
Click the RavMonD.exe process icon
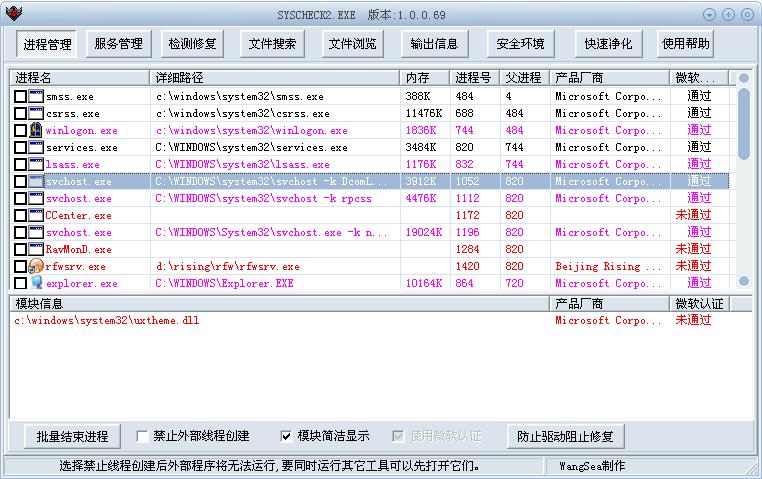[36, 249]
